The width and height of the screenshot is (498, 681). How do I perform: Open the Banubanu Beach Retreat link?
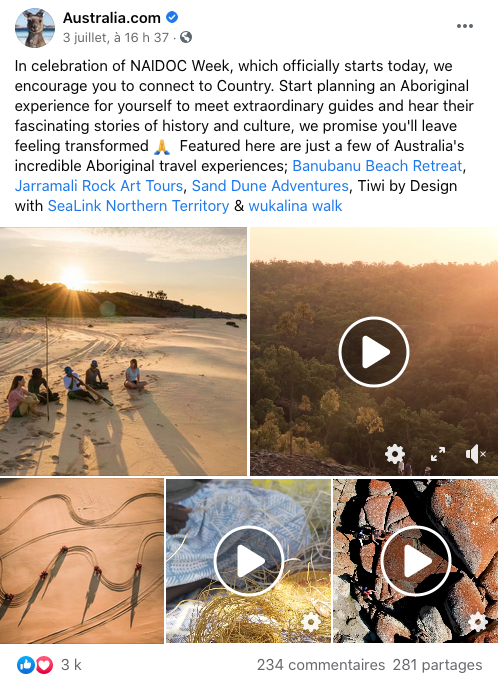377,166
